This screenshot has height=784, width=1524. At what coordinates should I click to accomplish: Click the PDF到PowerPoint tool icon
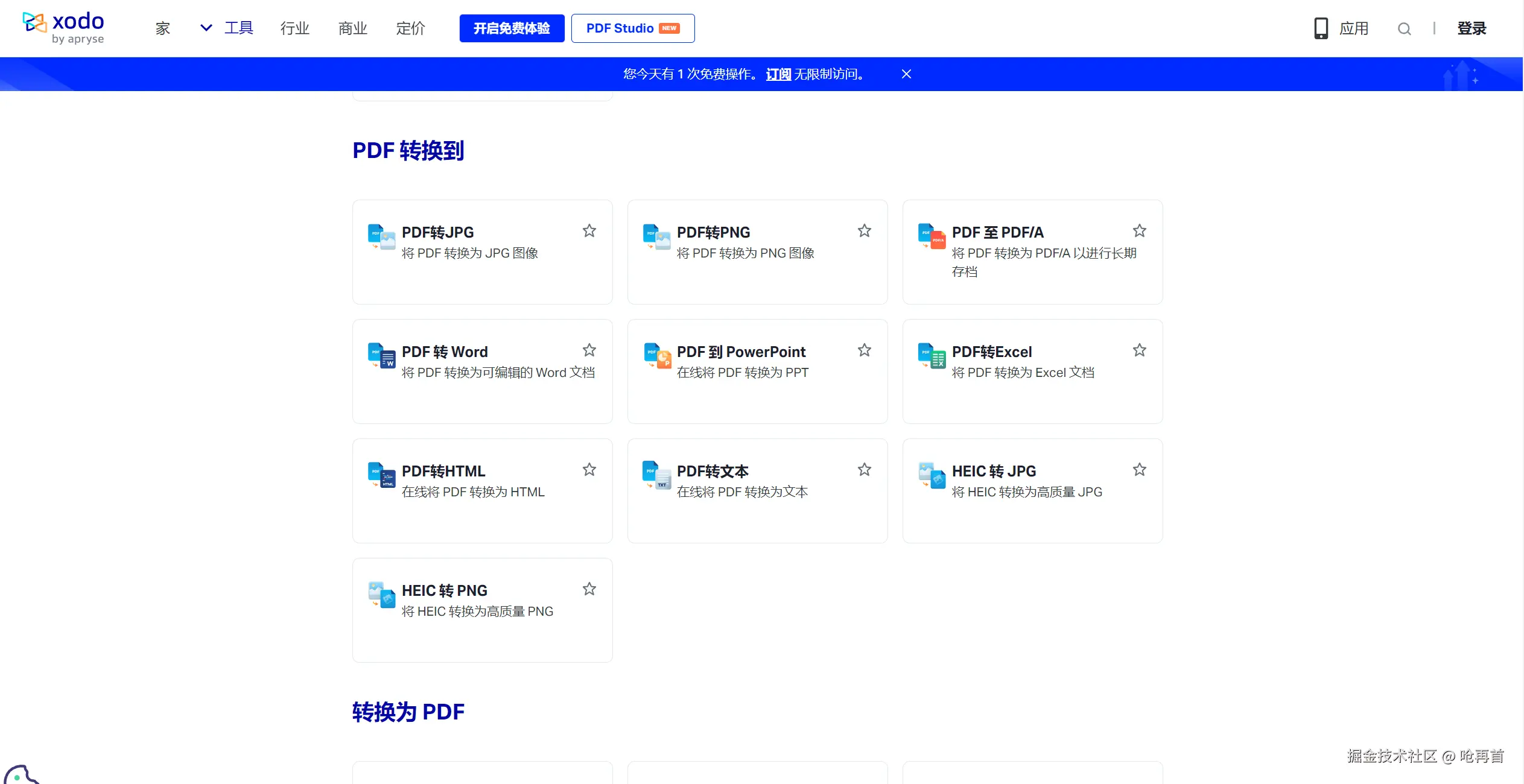coord(656,356)
